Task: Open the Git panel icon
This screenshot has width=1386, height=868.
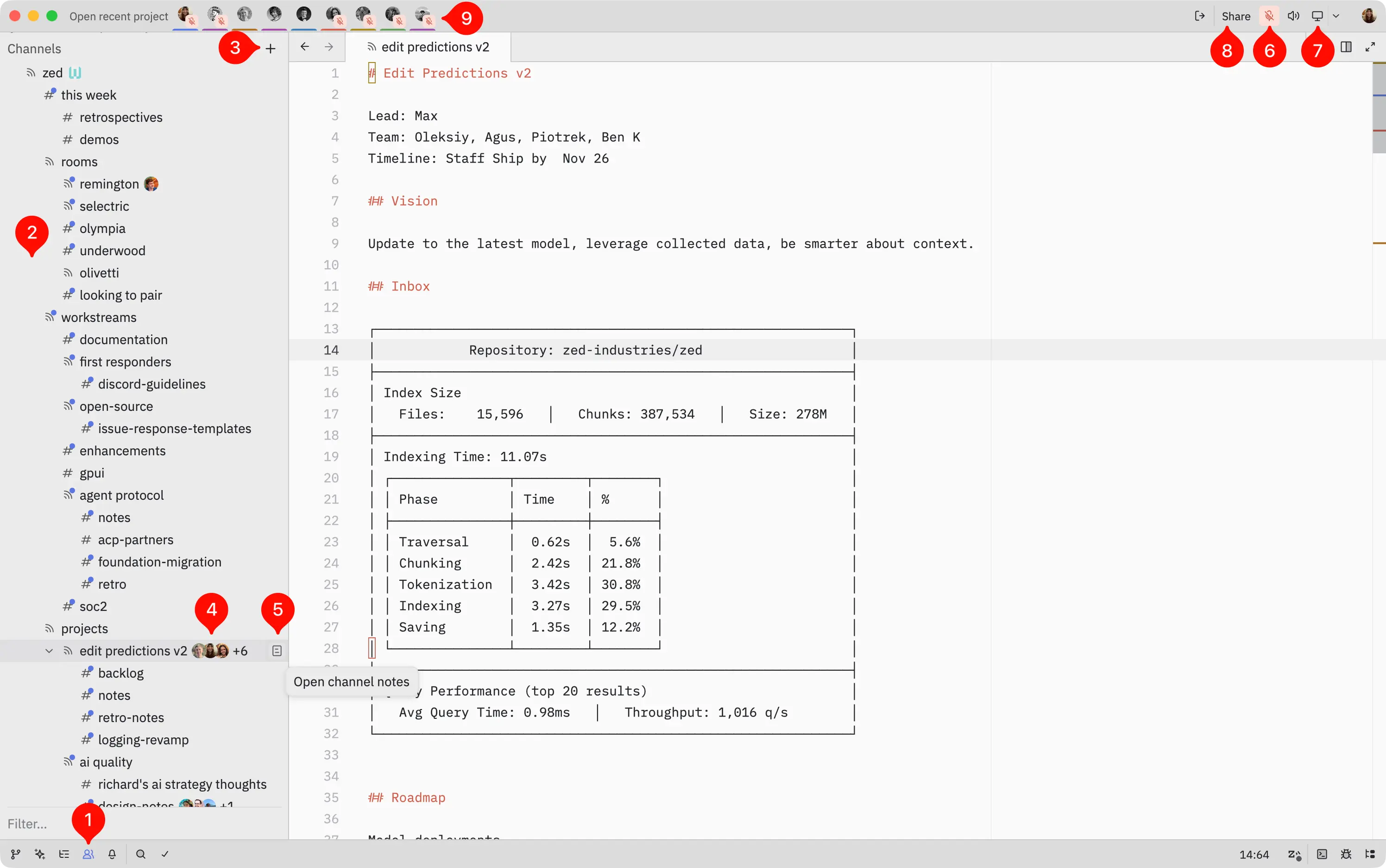Action: coord(15,854)
